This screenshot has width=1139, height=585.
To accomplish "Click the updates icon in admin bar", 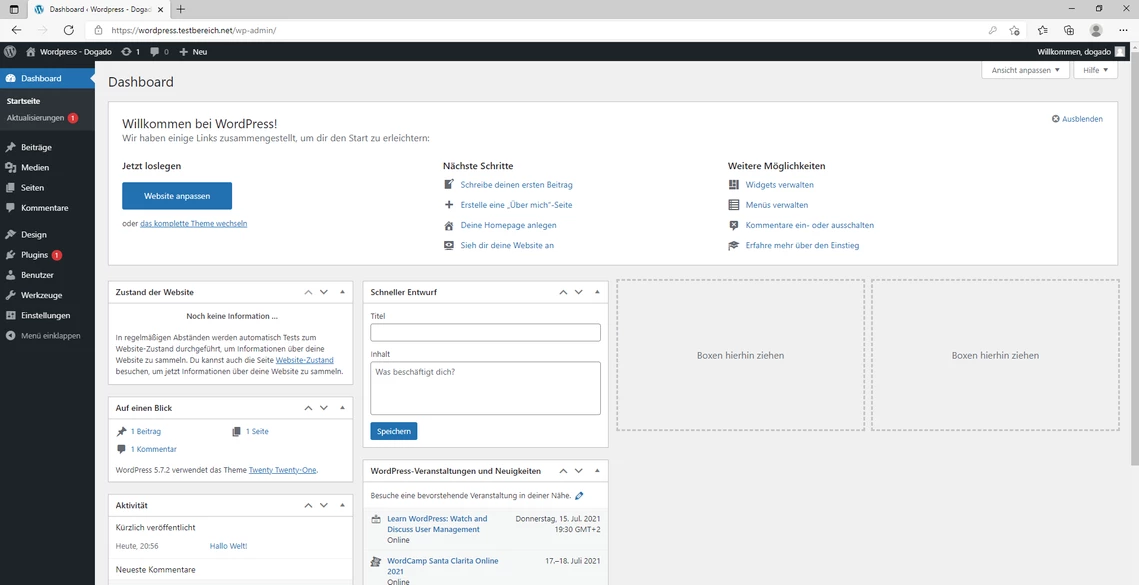I will tap(130, 51).
